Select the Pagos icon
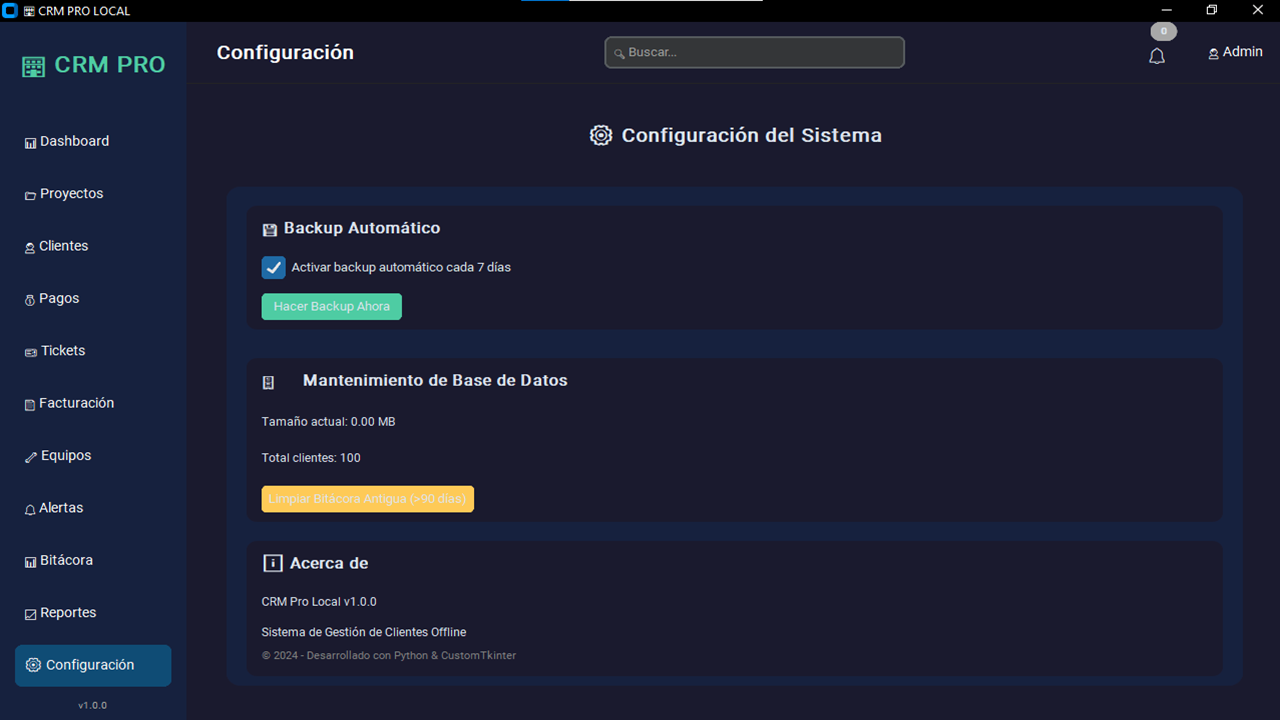Screen dimensions: 1280x720 tap(29, 298)
